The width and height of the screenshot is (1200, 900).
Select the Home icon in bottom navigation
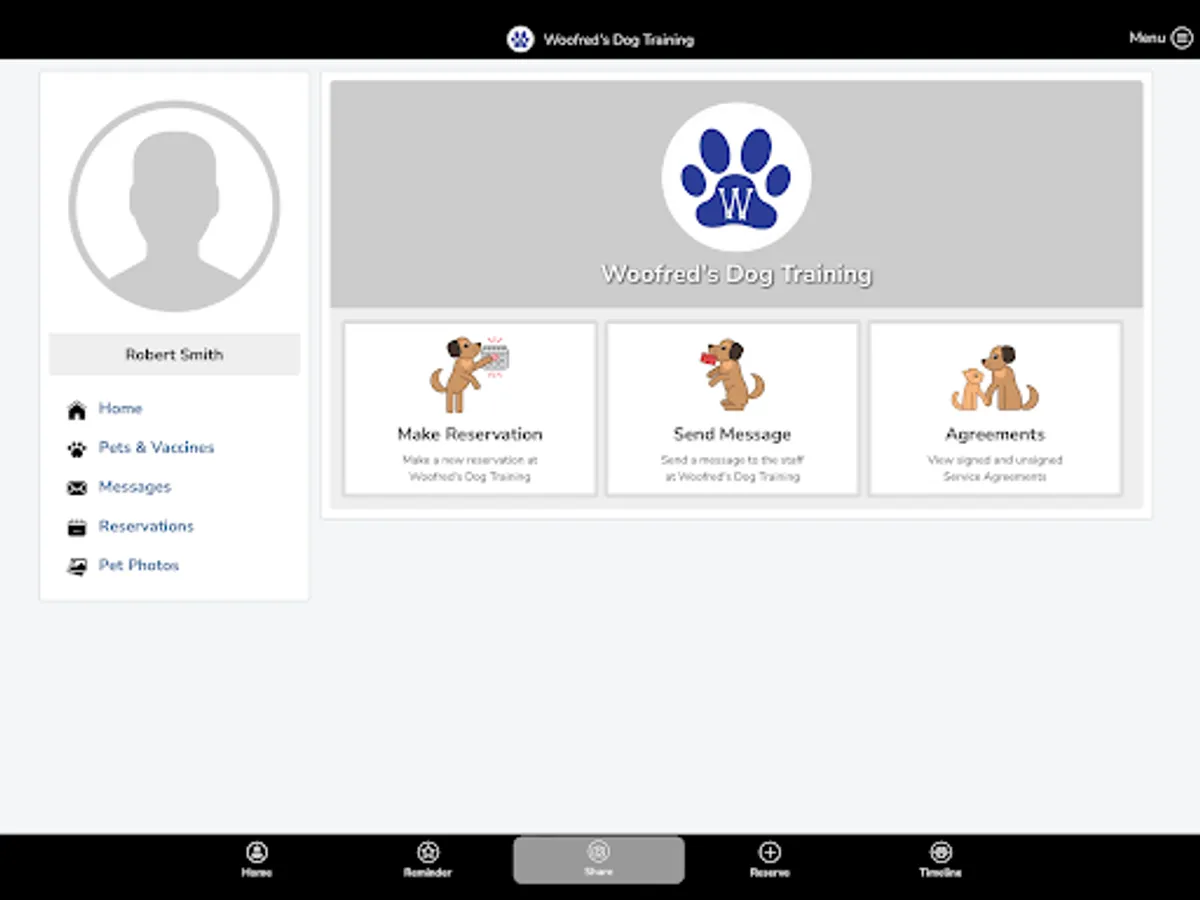click(x=257, y=852)
